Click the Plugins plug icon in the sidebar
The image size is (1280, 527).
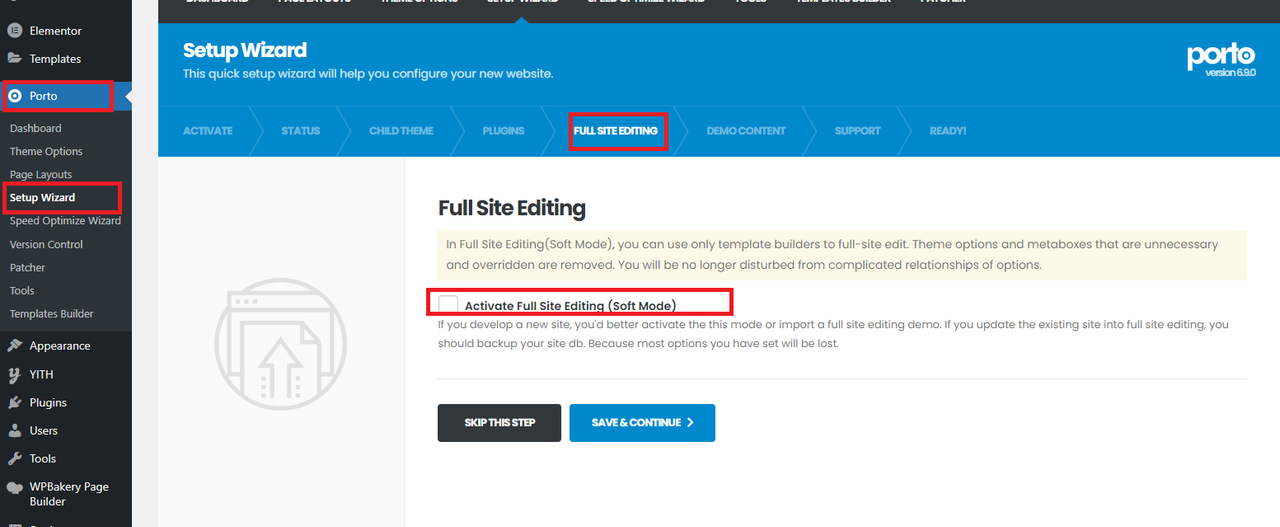15,402
